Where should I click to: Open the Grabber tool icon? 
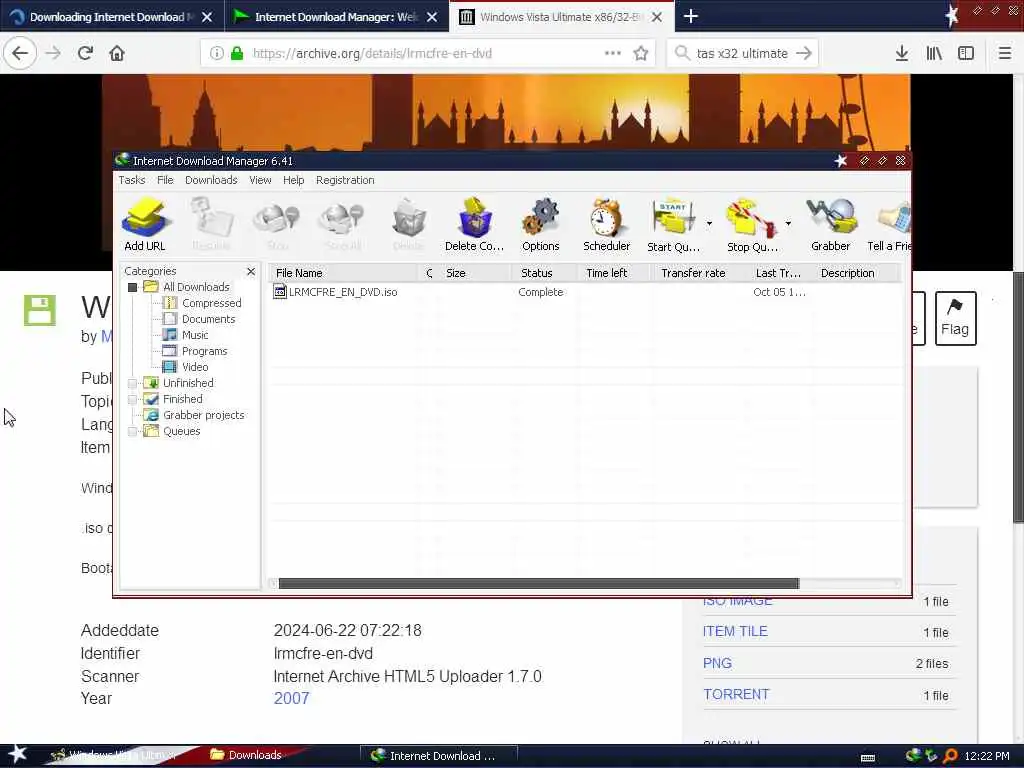click(830, 224)
